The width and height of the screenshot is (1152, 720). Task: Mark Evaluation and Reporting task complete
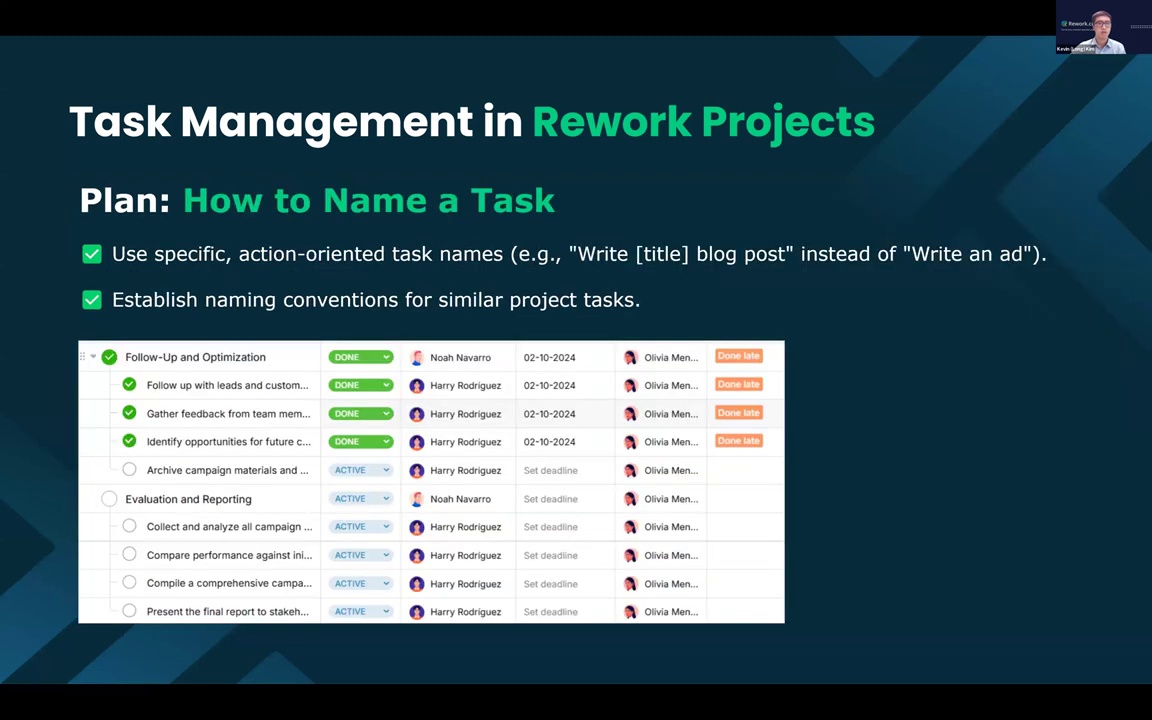point(109,499)
